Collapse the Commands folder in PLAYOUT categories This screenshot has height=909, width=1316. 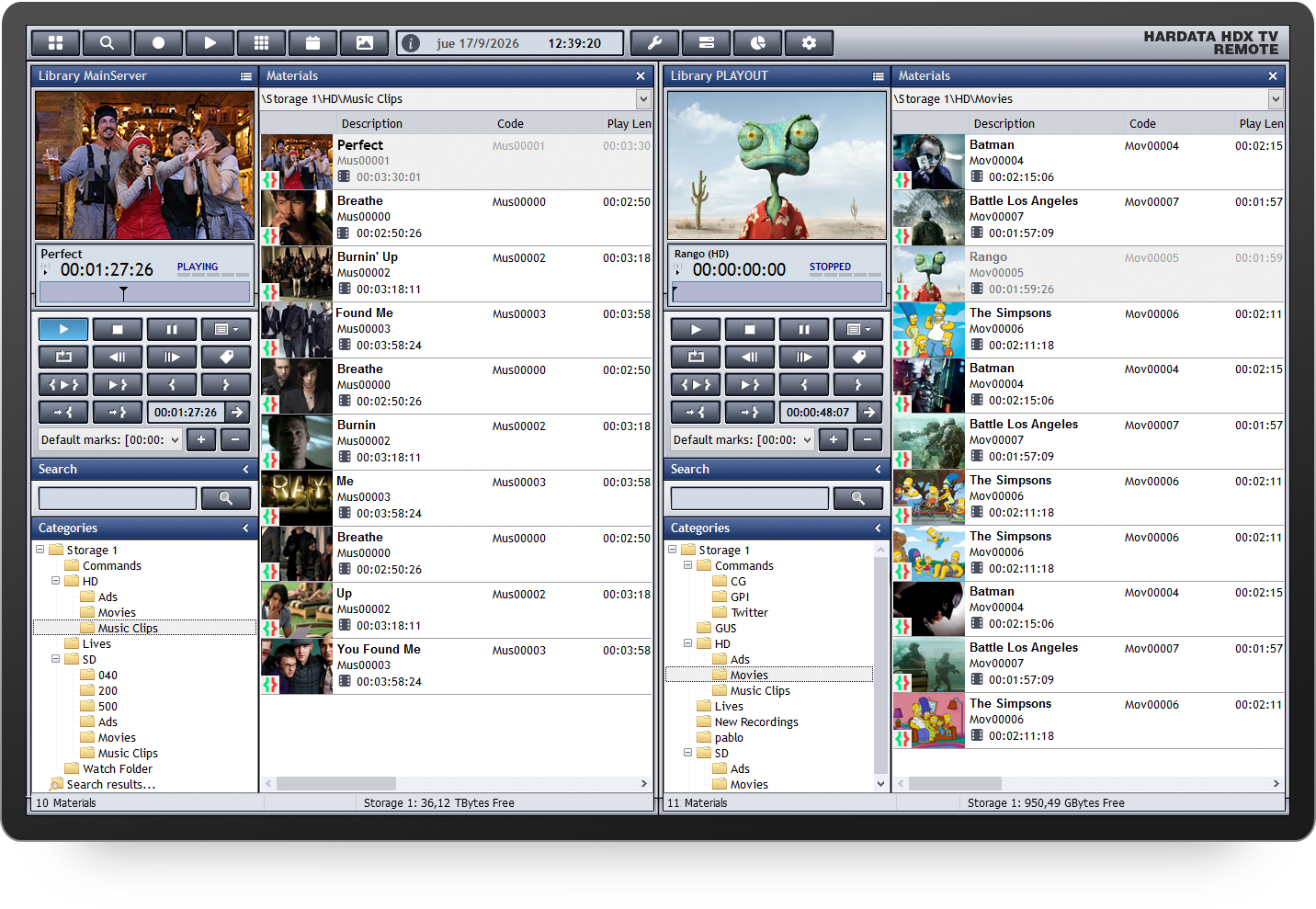pyautogui.click(x=688, y=565)
